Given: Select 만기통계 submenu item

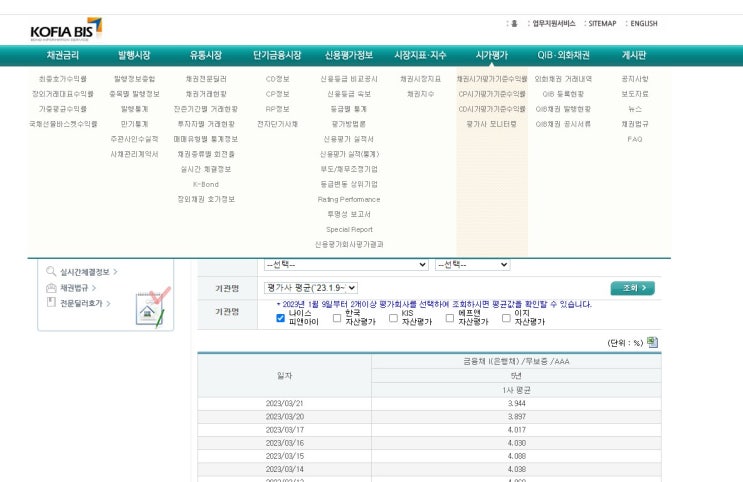Looking at the screenshot, I should tap(134, 124).
